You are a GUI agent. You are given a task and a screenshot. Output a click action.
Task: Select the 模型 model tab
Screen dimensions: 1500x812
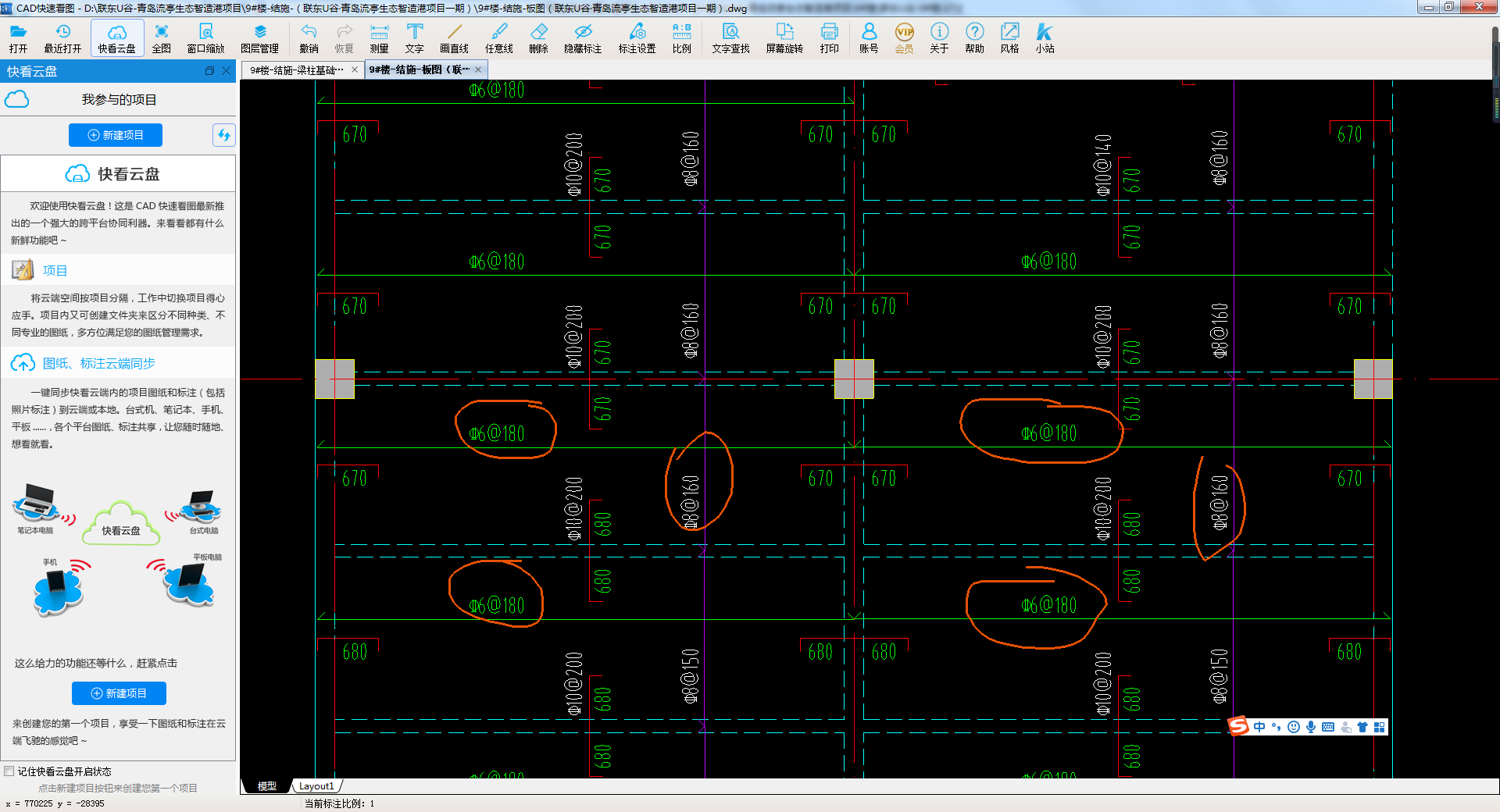point(267,786)
